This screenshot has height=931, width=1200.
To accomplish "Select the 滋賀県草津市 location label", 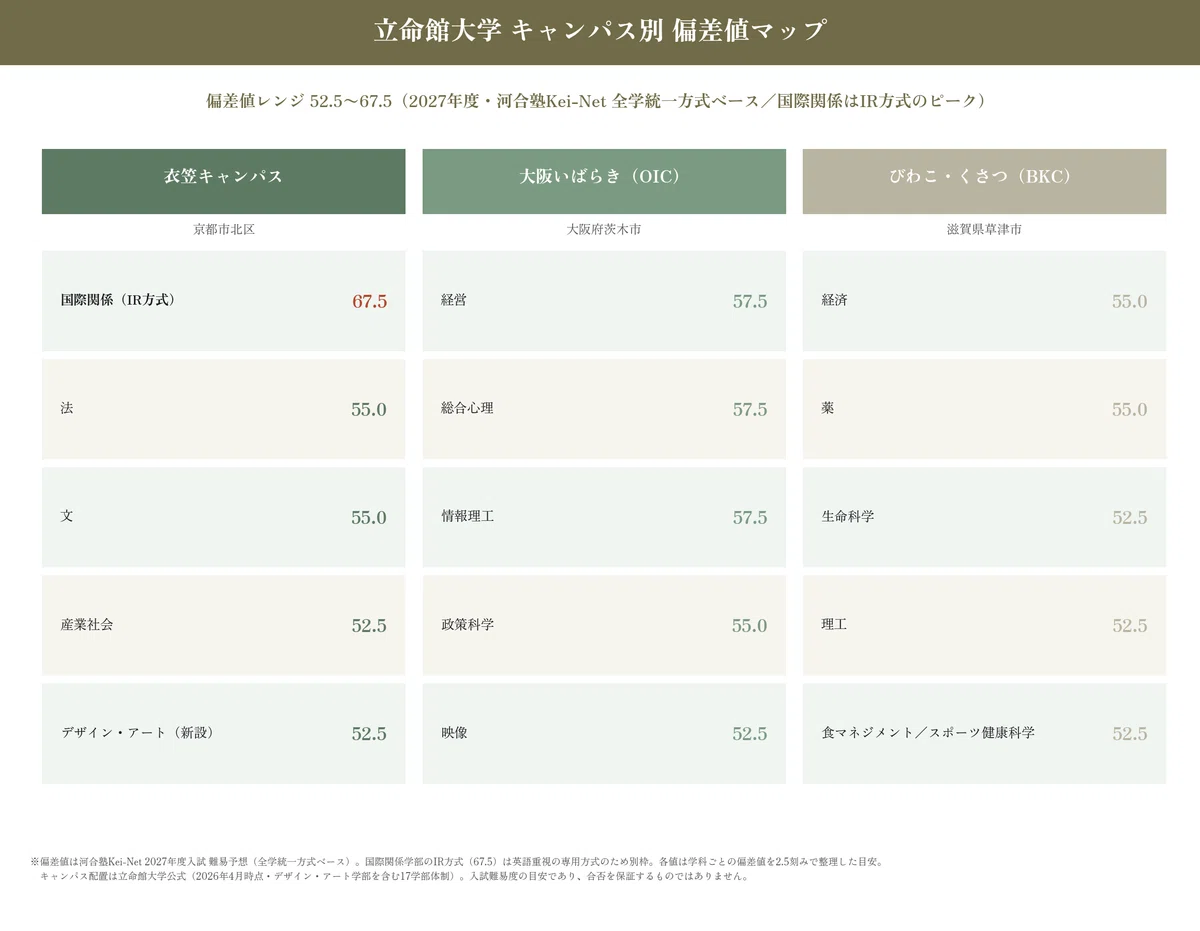I will click(x=984, y=230).
